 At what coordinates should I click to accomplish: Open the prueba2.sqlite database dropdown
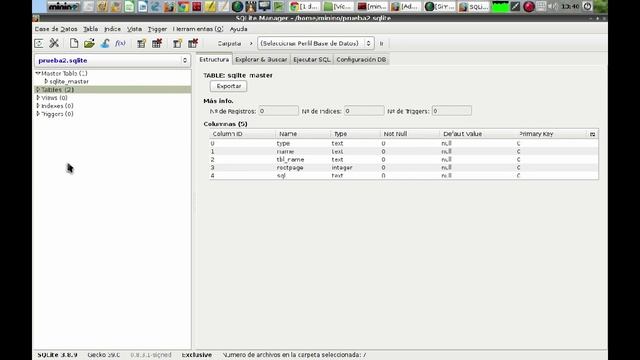tap(112, 60)
